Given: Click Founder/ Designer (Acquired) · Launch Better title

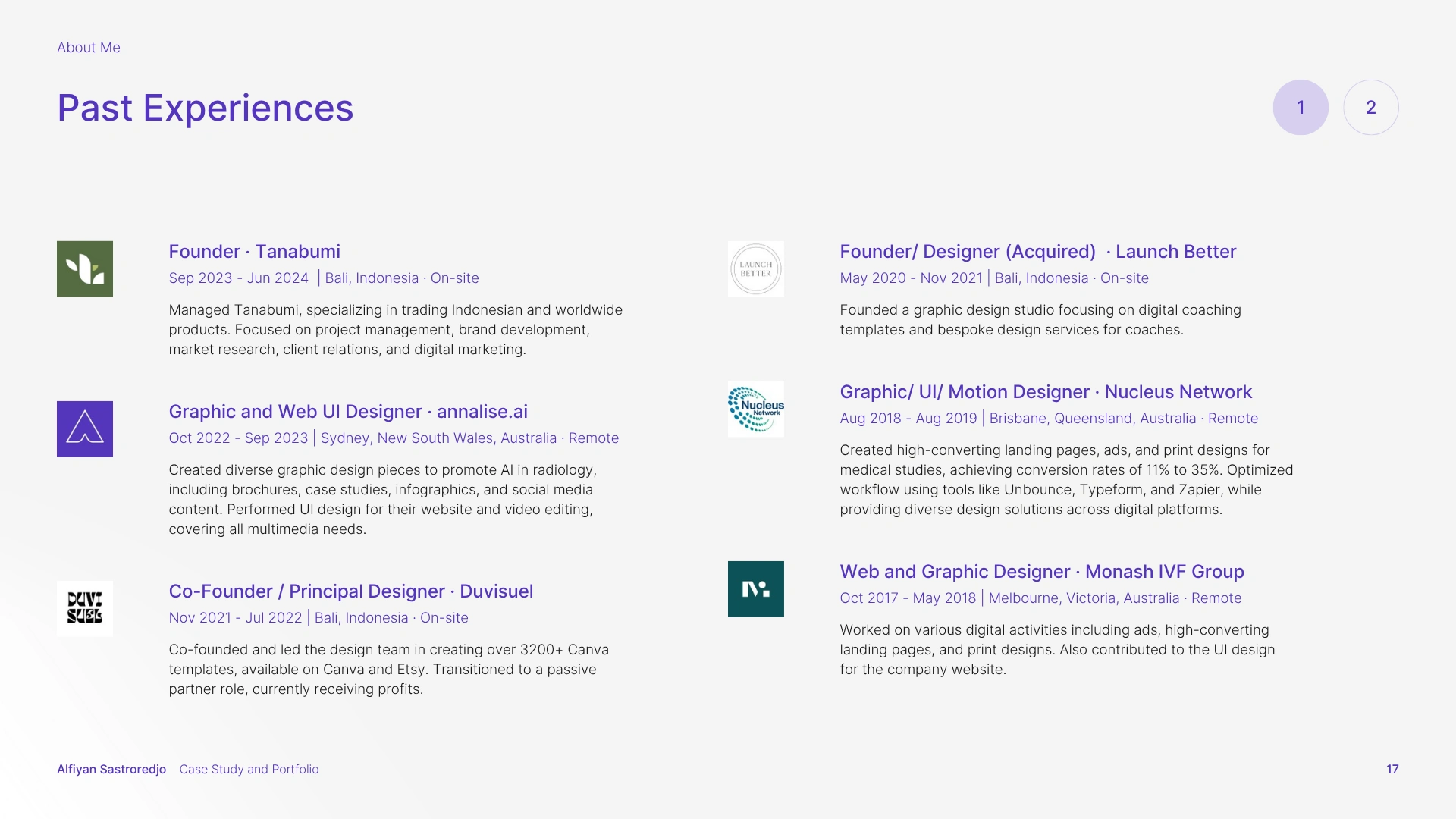Looking at the screenshot, I should click(x=1037, y=252).
